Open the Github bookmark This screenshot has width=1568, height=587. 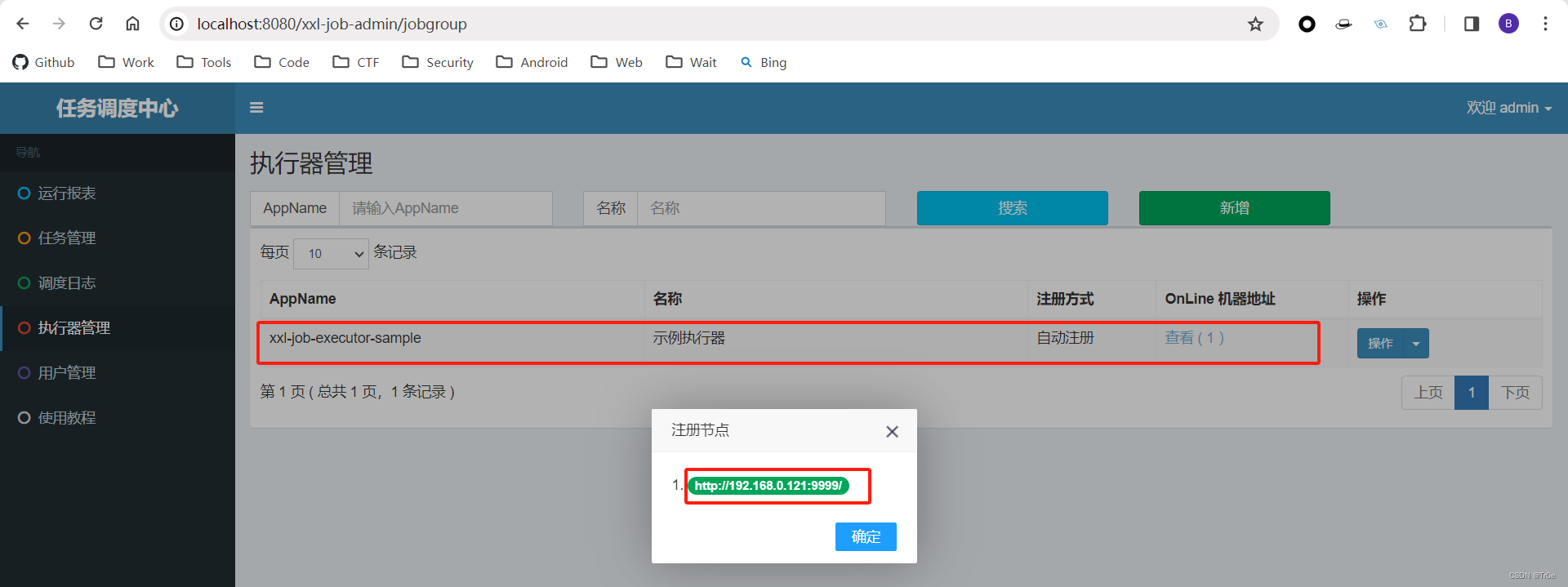(x=44, y=62)
